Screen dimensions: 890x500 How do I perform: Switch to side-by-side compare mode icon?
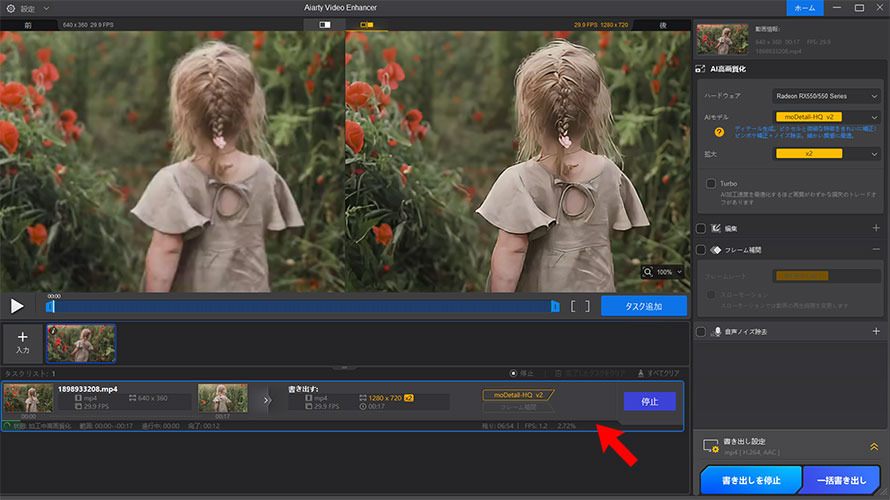point(367,25)
